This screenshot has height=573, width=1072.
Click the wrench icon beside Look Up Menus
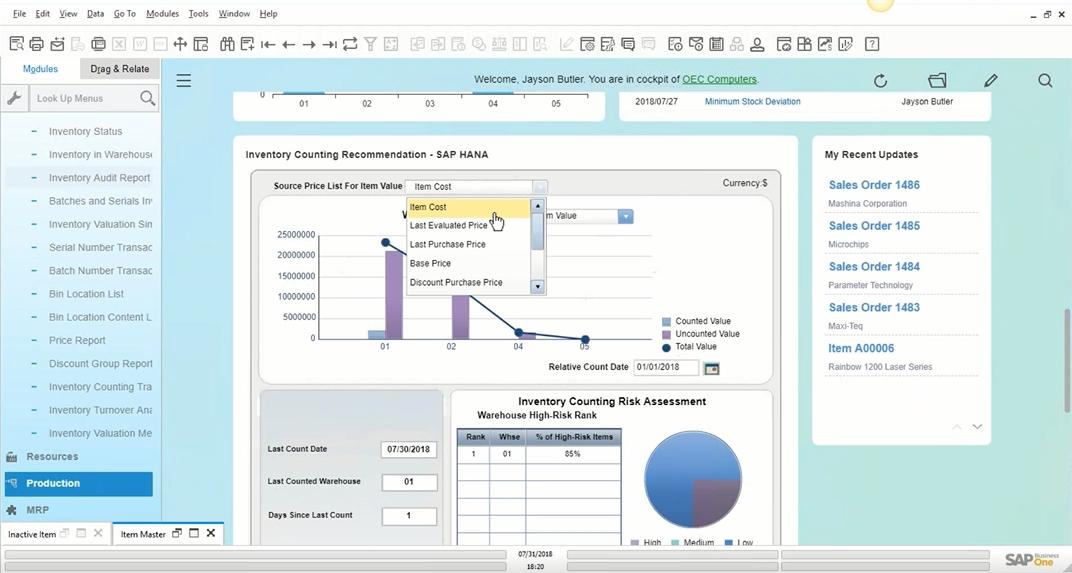point(14,98)
